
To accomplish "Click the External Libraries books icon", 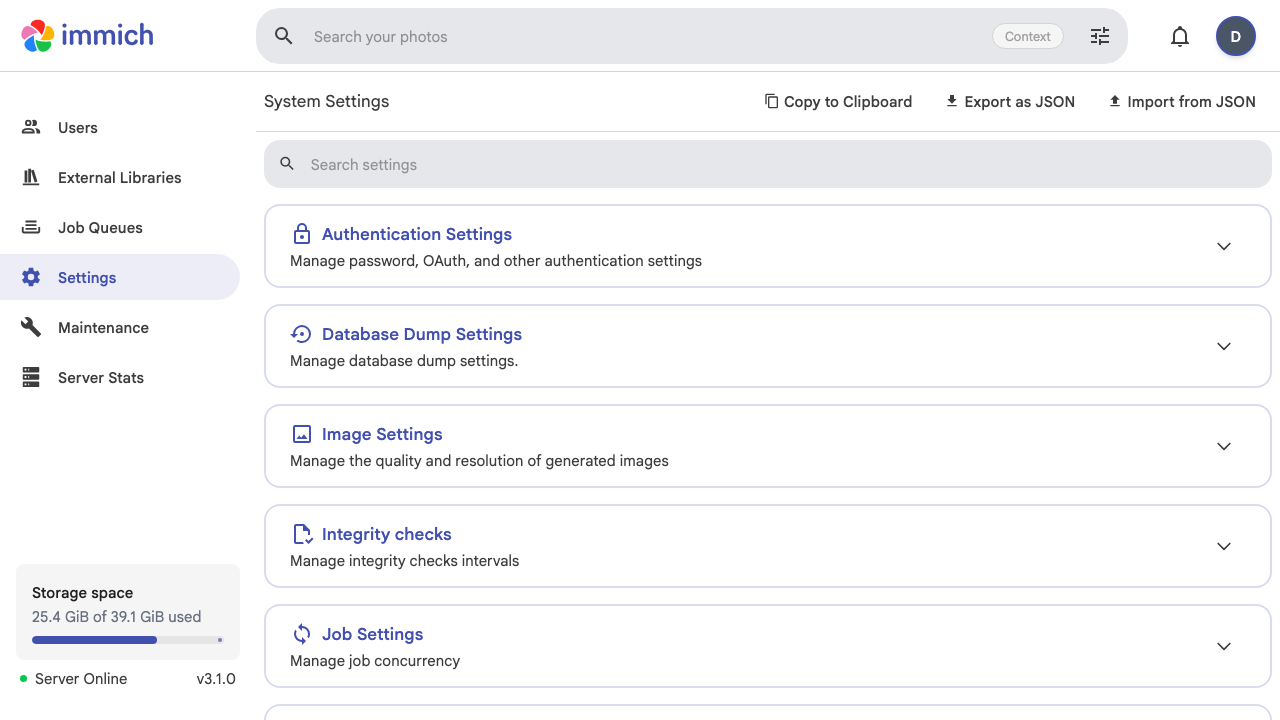I will pos(31,177).
